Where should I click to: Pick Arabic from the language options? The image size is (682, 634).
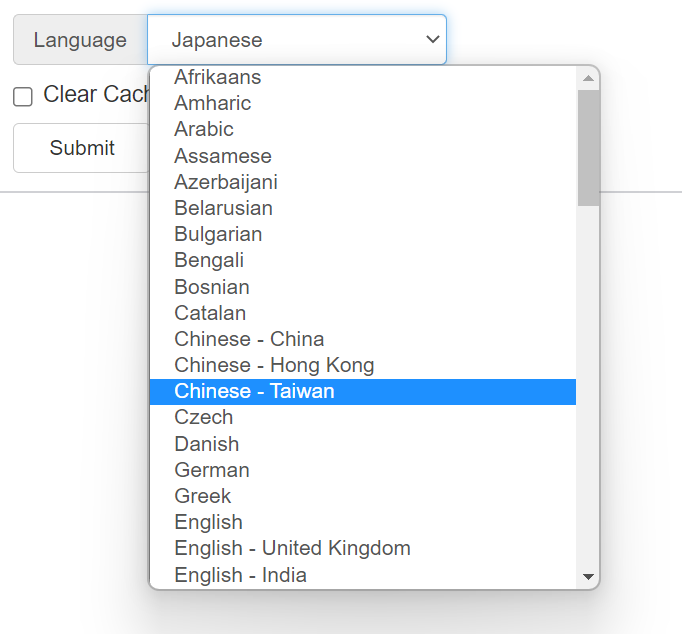[363, 129]
